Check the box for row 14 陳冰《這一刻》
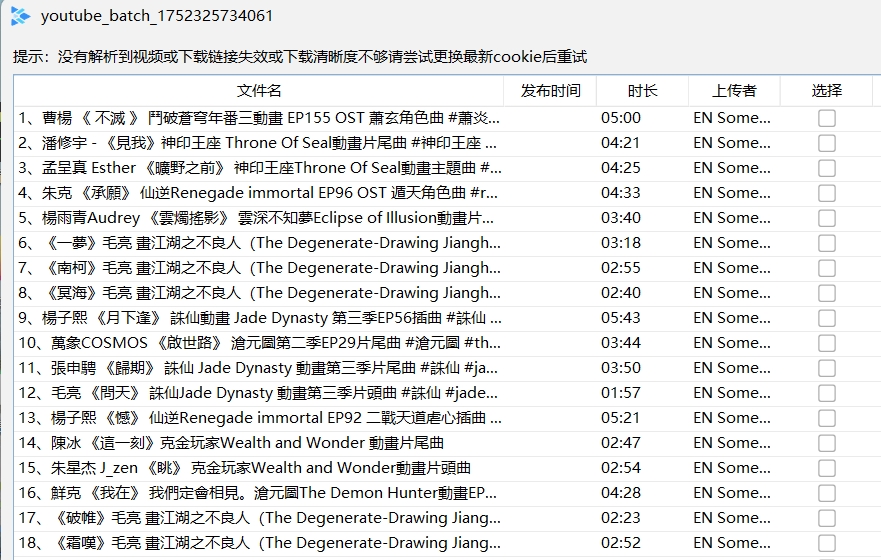Viewport: 881px width, 560px height. pos(826,443)
